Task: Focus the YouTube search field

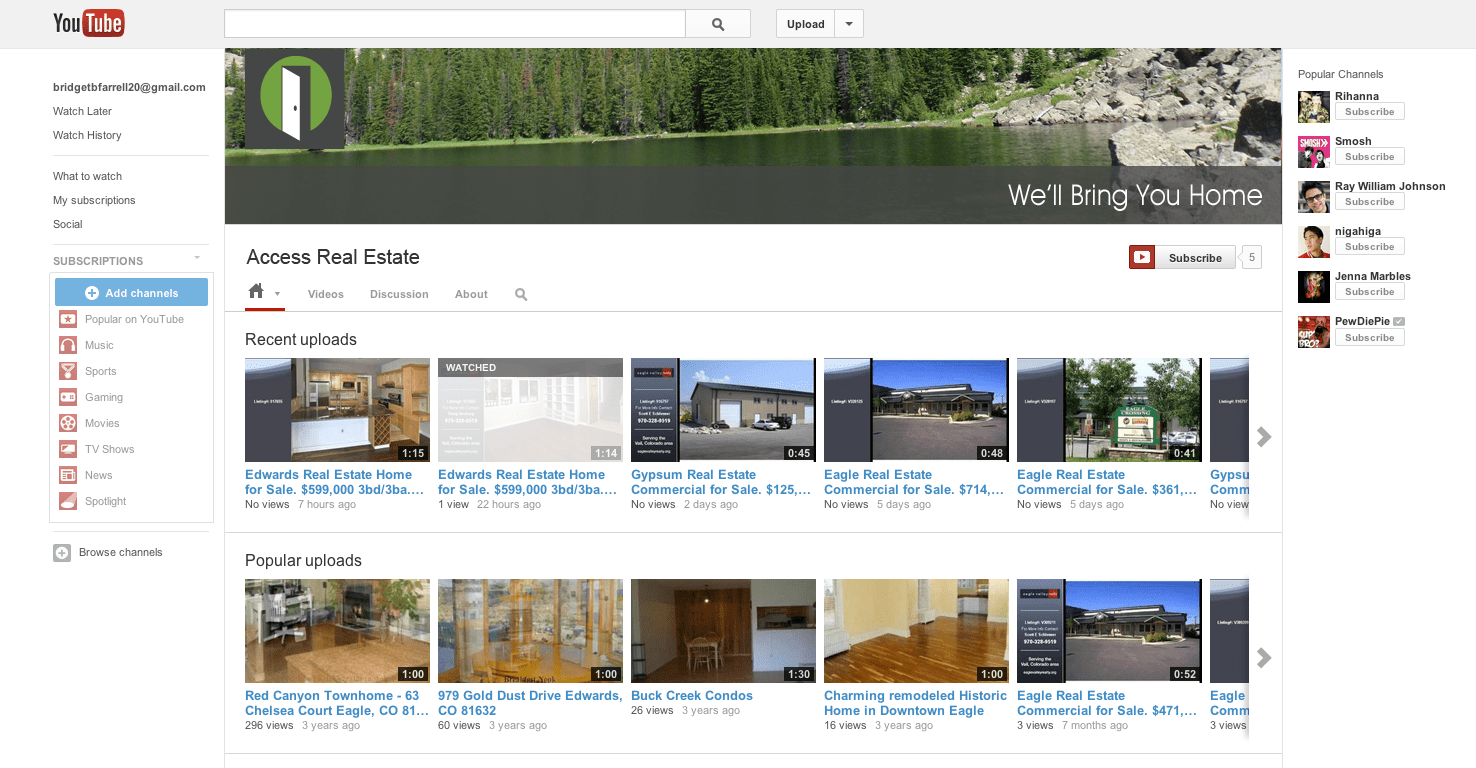Action: pyautogui.click(x=455, y=24)
